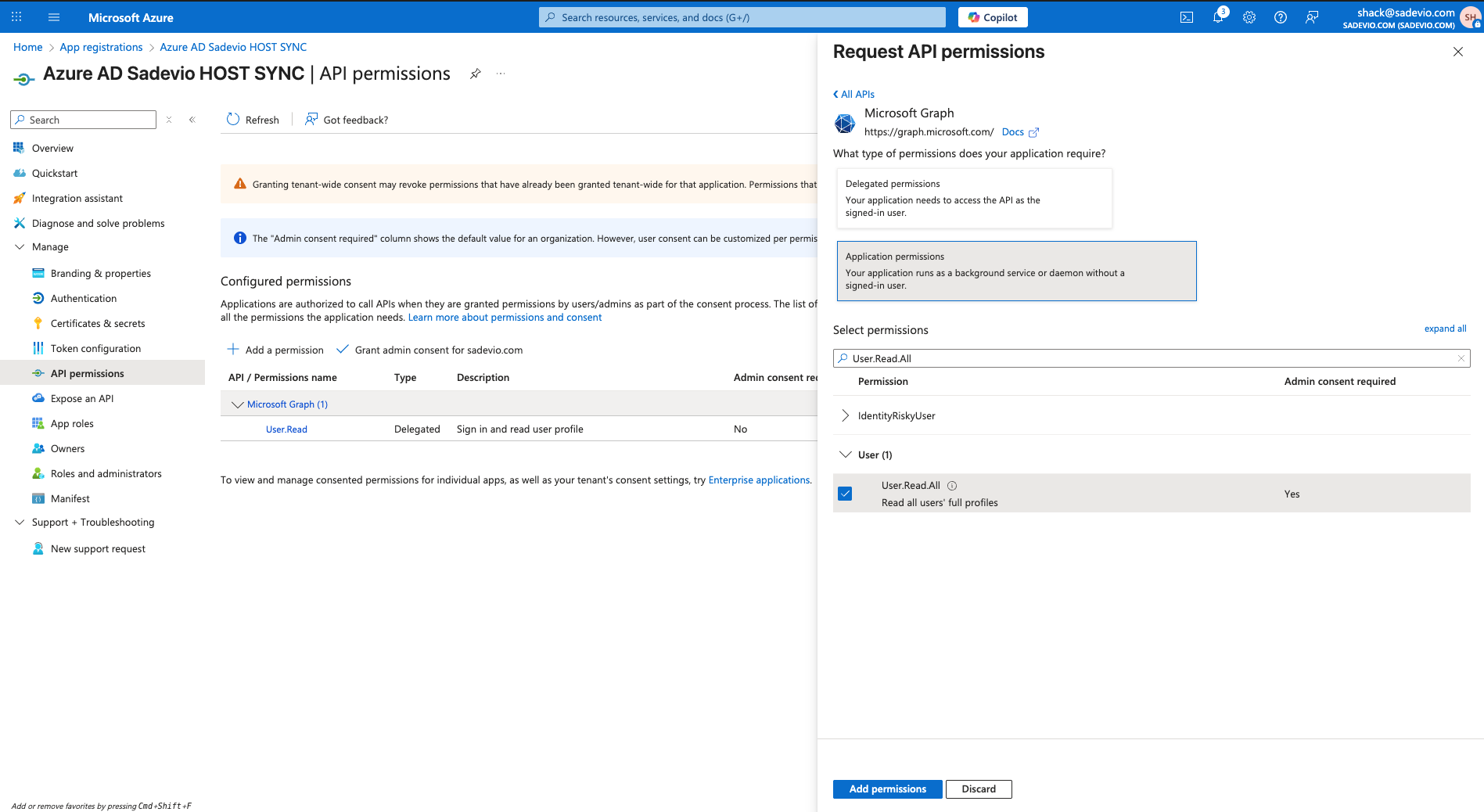Click the expand all link
Screen dimensions: 1484x812
(x=1445, y=329)
